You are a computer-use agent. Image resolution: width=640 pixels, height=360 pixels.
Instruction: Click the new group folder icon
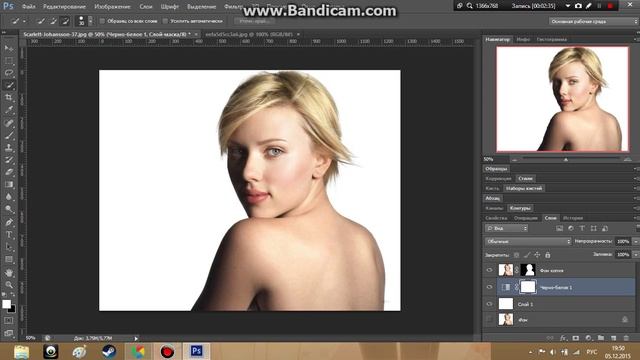click(x=601, y=338)
